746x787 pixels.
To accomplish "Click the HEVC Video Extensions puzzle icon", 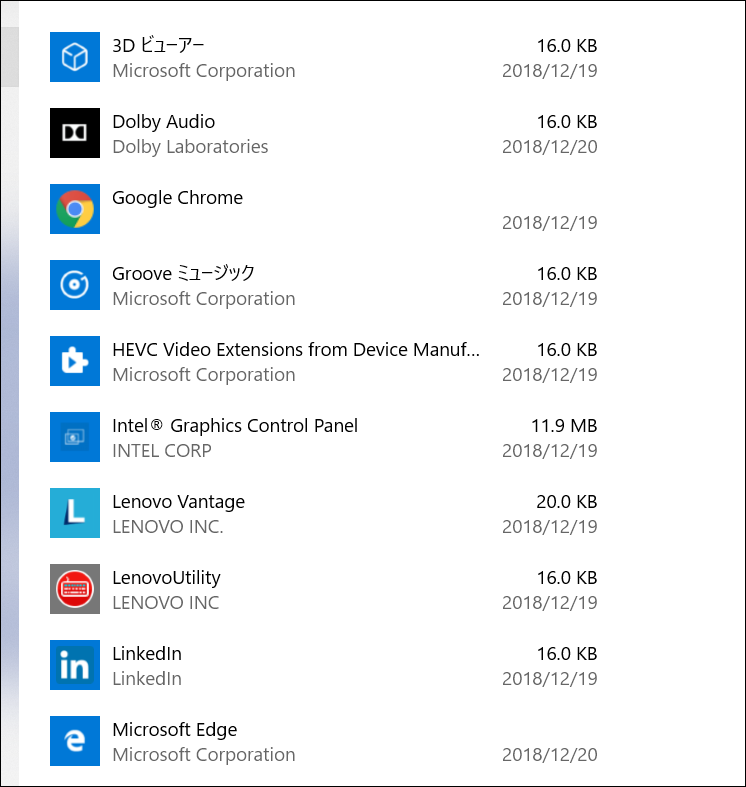I will (75, 361).
